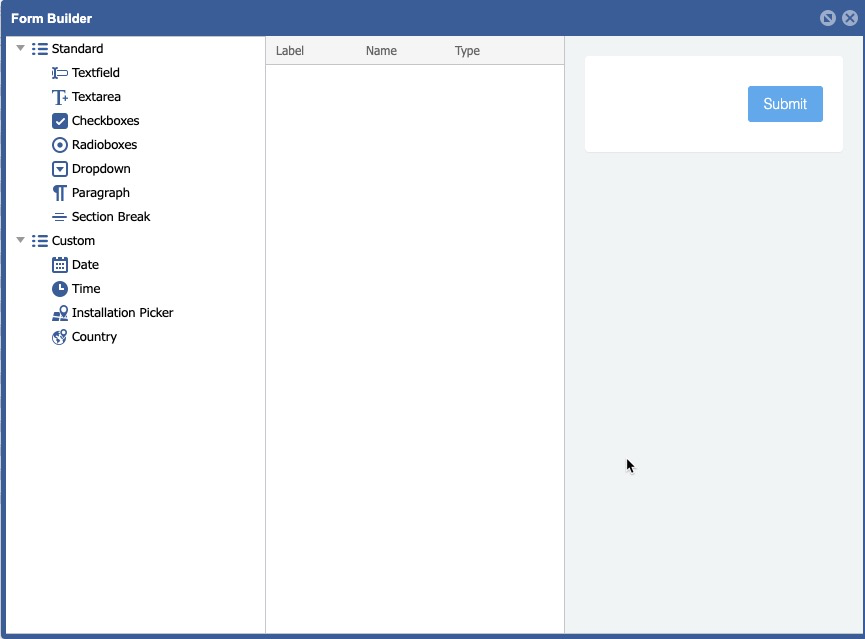Click the Textfield icon in Standard list

click(x=60, y=73)
